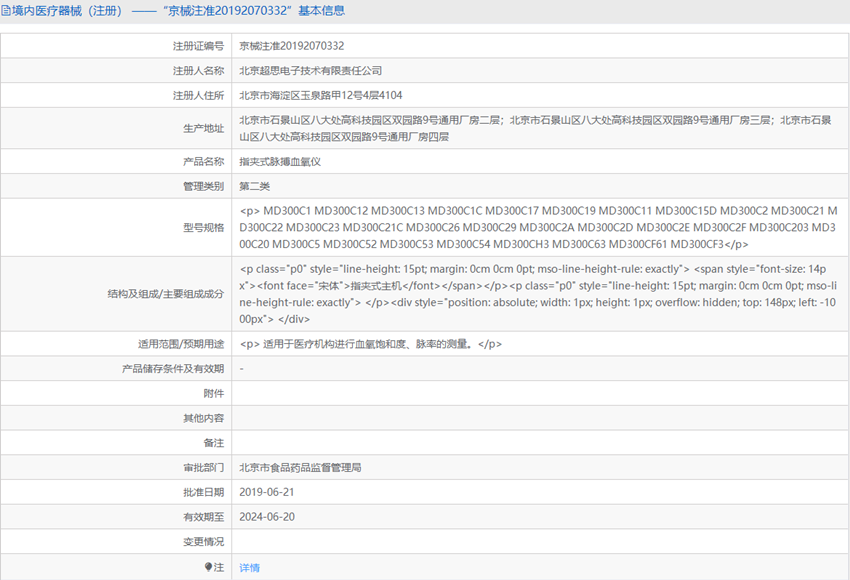Click the 注册人住所 label

[x=198, y=95]
